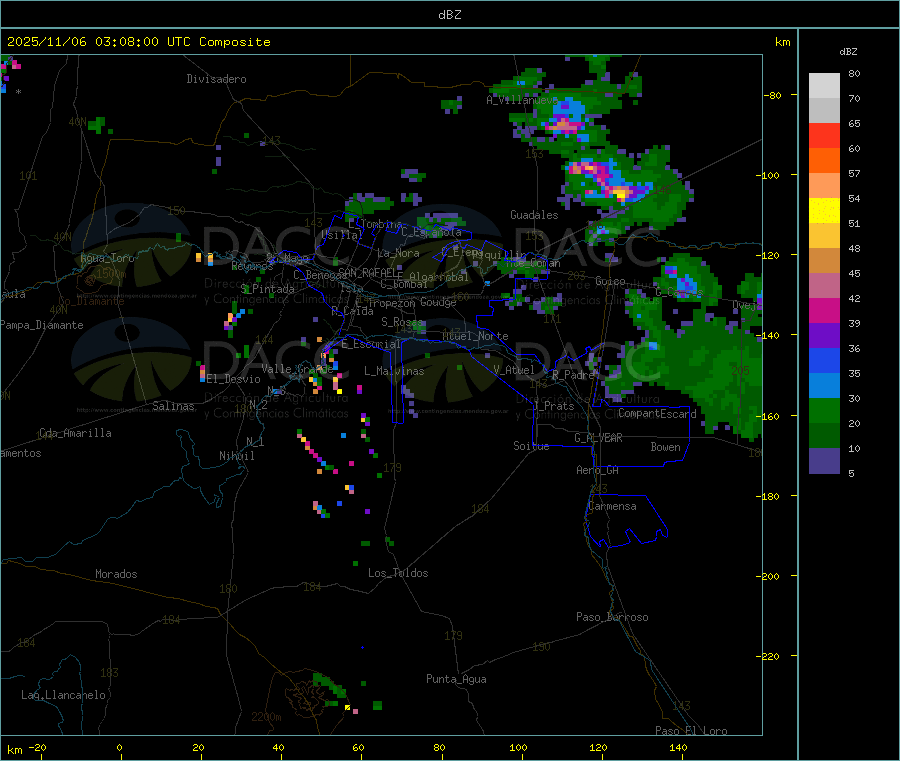This screenshot has width=900, height=761.
Task: Click the 'R_Padre' label
Action: tap(573, 375)
